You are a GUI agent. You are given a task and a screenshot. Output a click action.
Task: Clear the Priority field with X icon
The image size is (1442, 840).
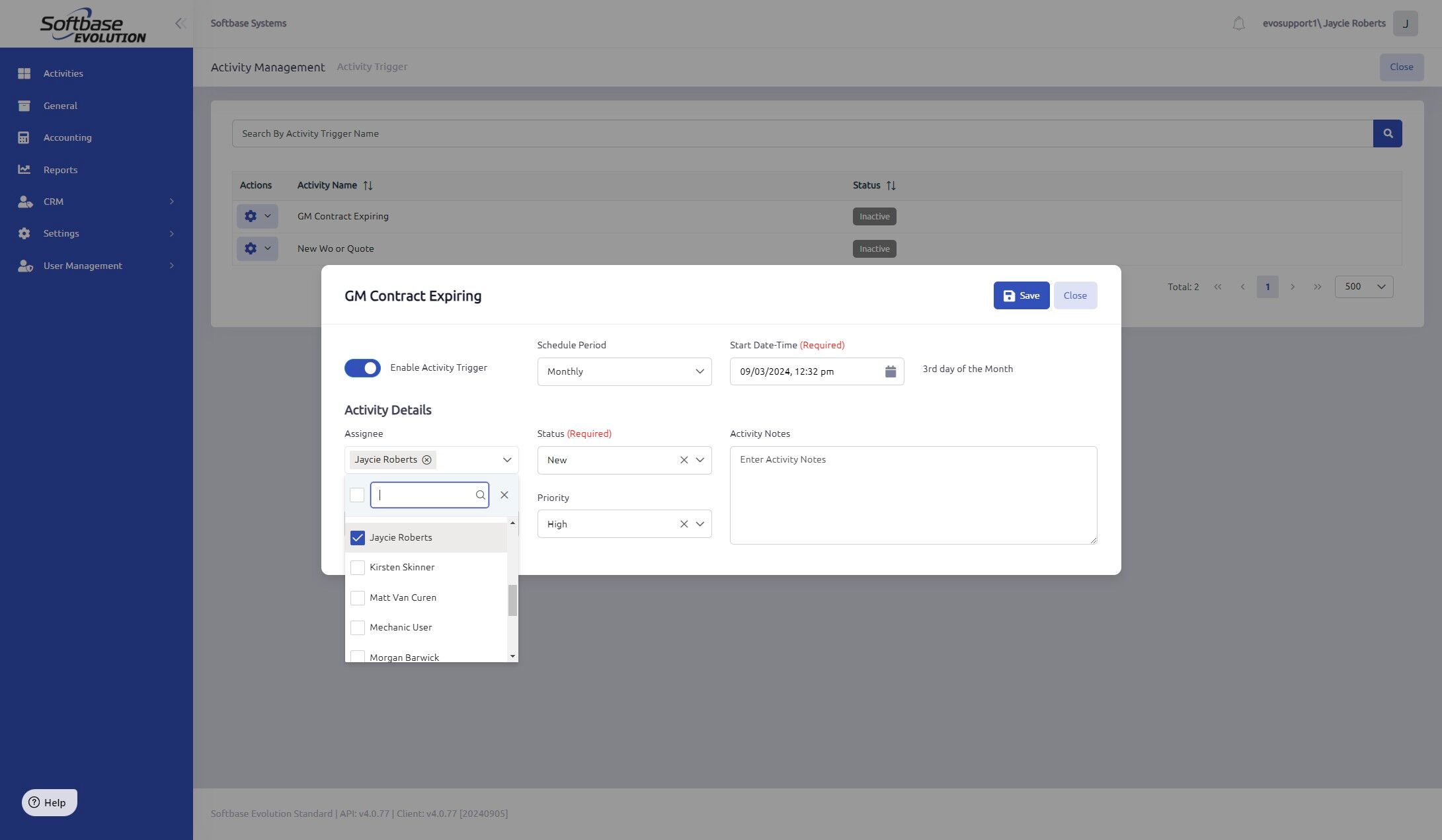pyautogui.click(x=684, y=524)
